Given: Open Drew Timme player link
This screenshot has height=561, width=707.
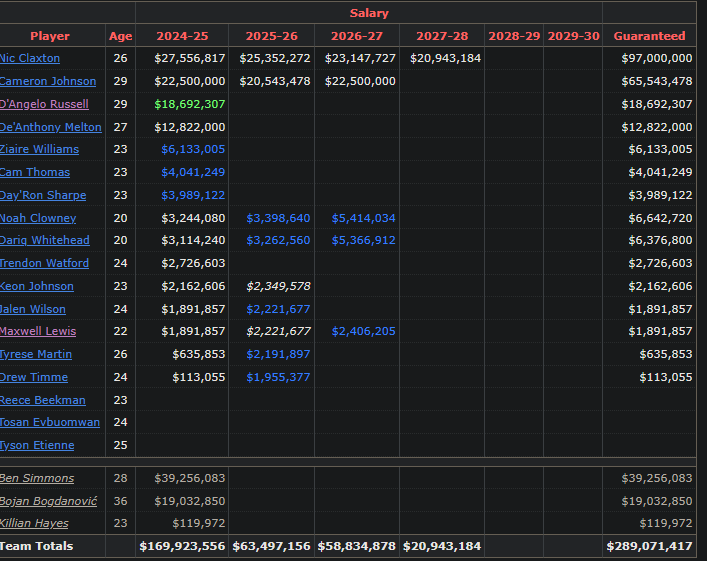Looking at the screenshot, I should 34,377.
